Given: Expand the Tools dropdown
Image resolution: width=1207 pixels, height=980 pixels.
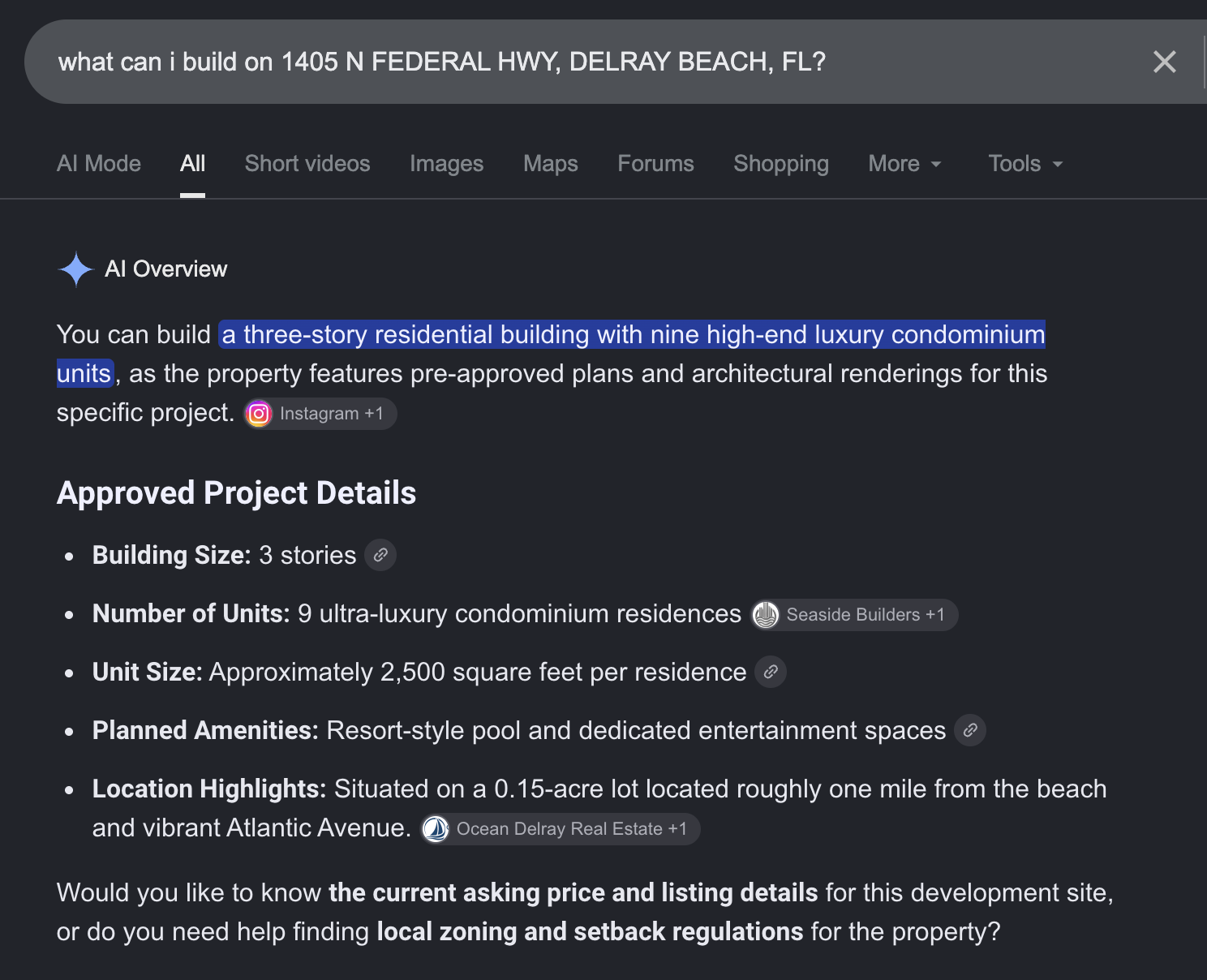Looking at the screenshot, I should 1025,164.
